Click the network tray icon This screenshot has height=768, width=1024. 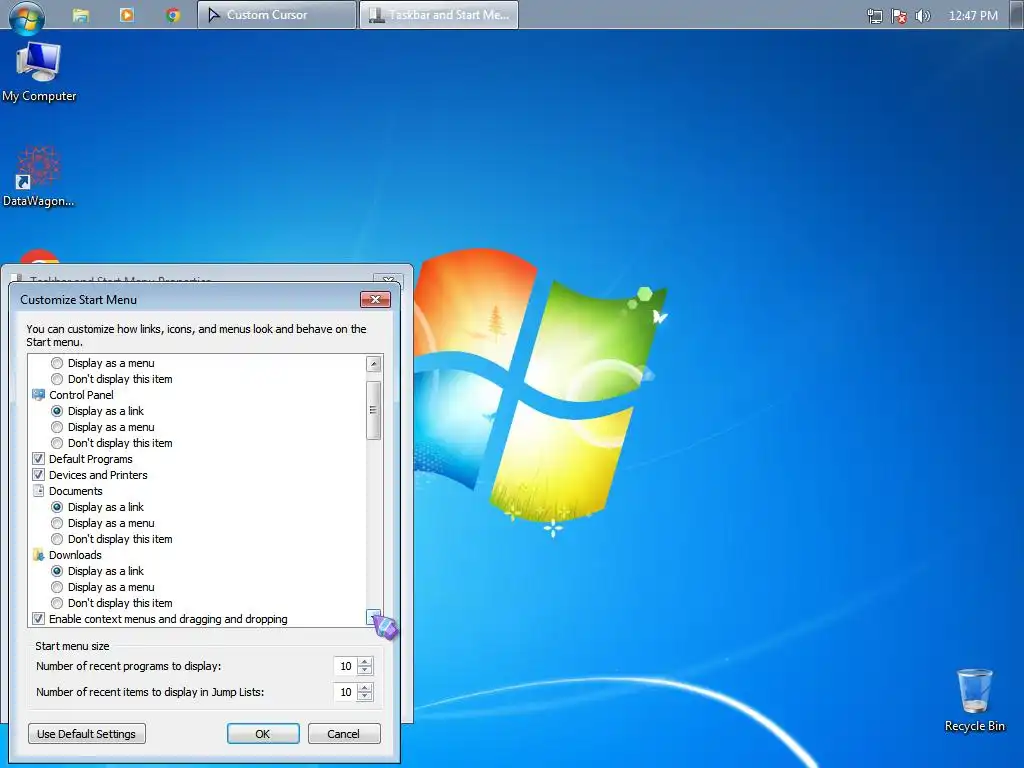874,16
